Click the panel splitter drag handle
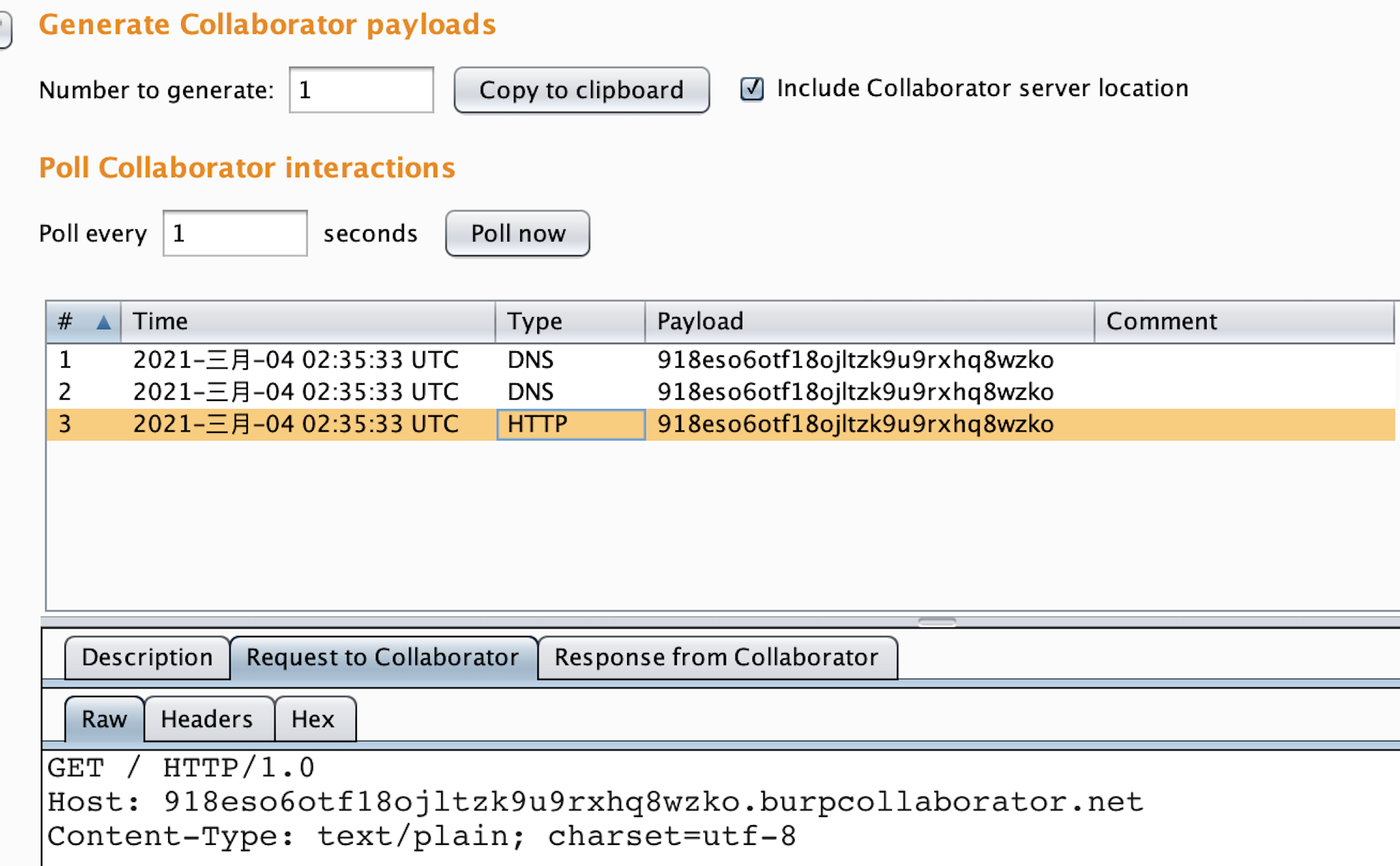 936,622
